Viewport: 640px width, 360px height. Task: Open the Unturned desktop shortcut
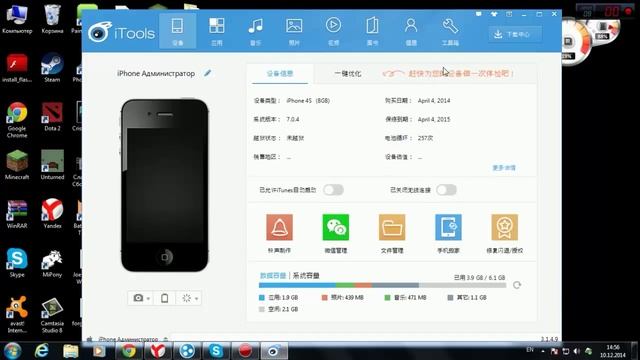pyautogui.click(x=52, y=165)
